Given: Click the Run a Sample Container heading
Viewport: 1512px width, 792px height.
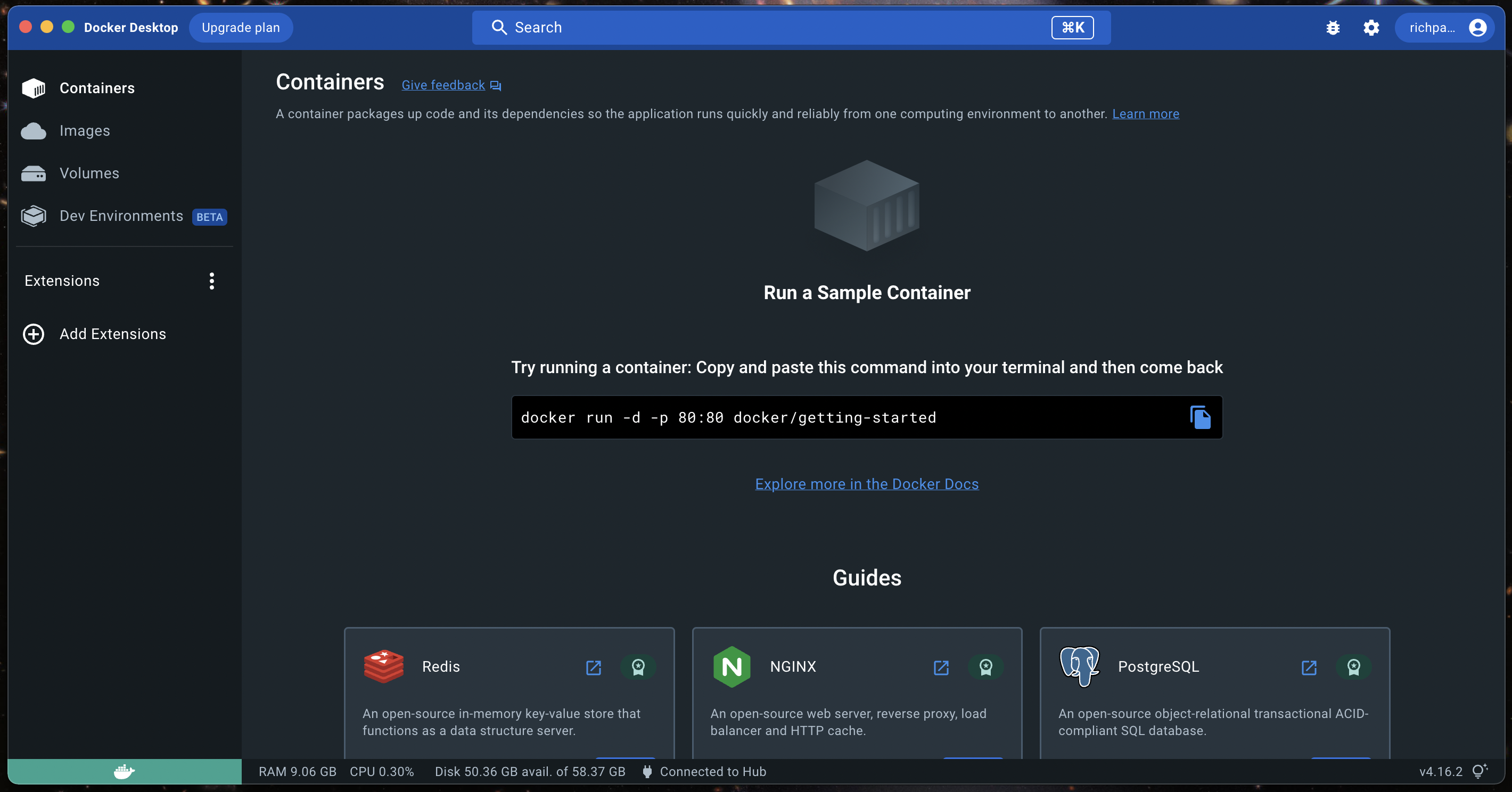Looking at the screenshot, I should (x=866, y=293).
